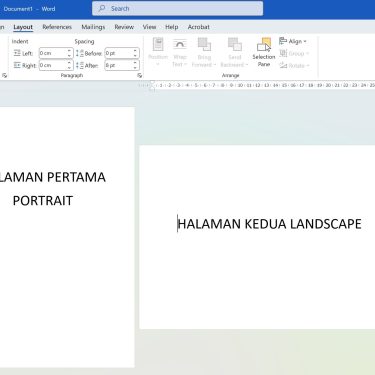Screen dimensions: 375x375
Task: Open the References tab
Action: click(57, 27)
